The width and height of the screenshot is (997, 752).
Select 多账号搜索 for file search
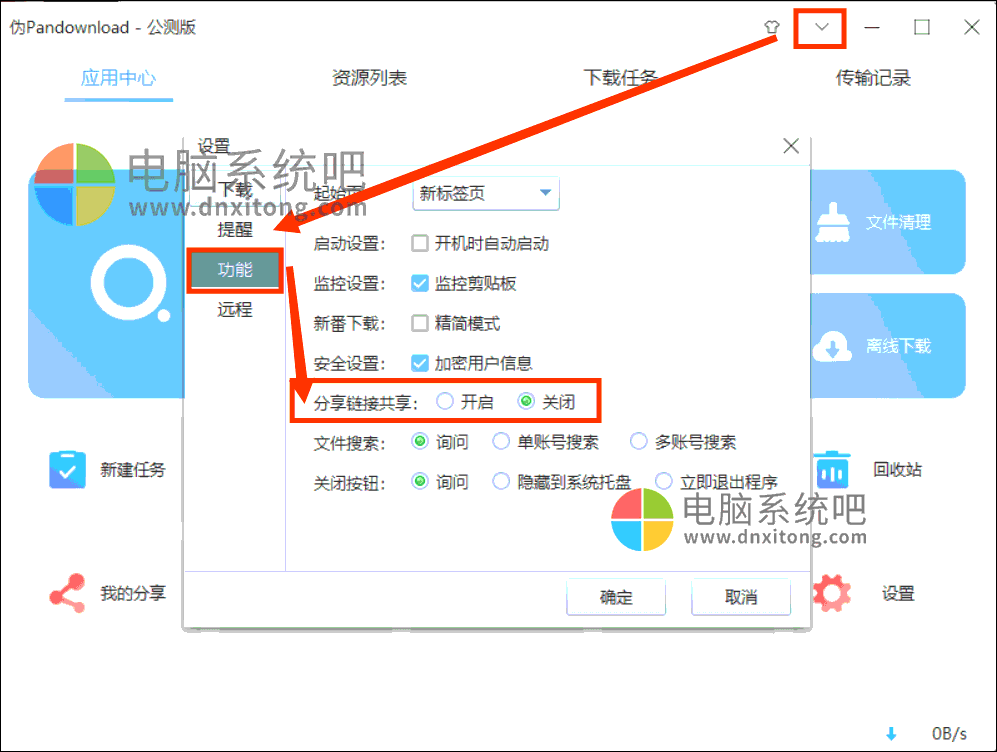638,441
